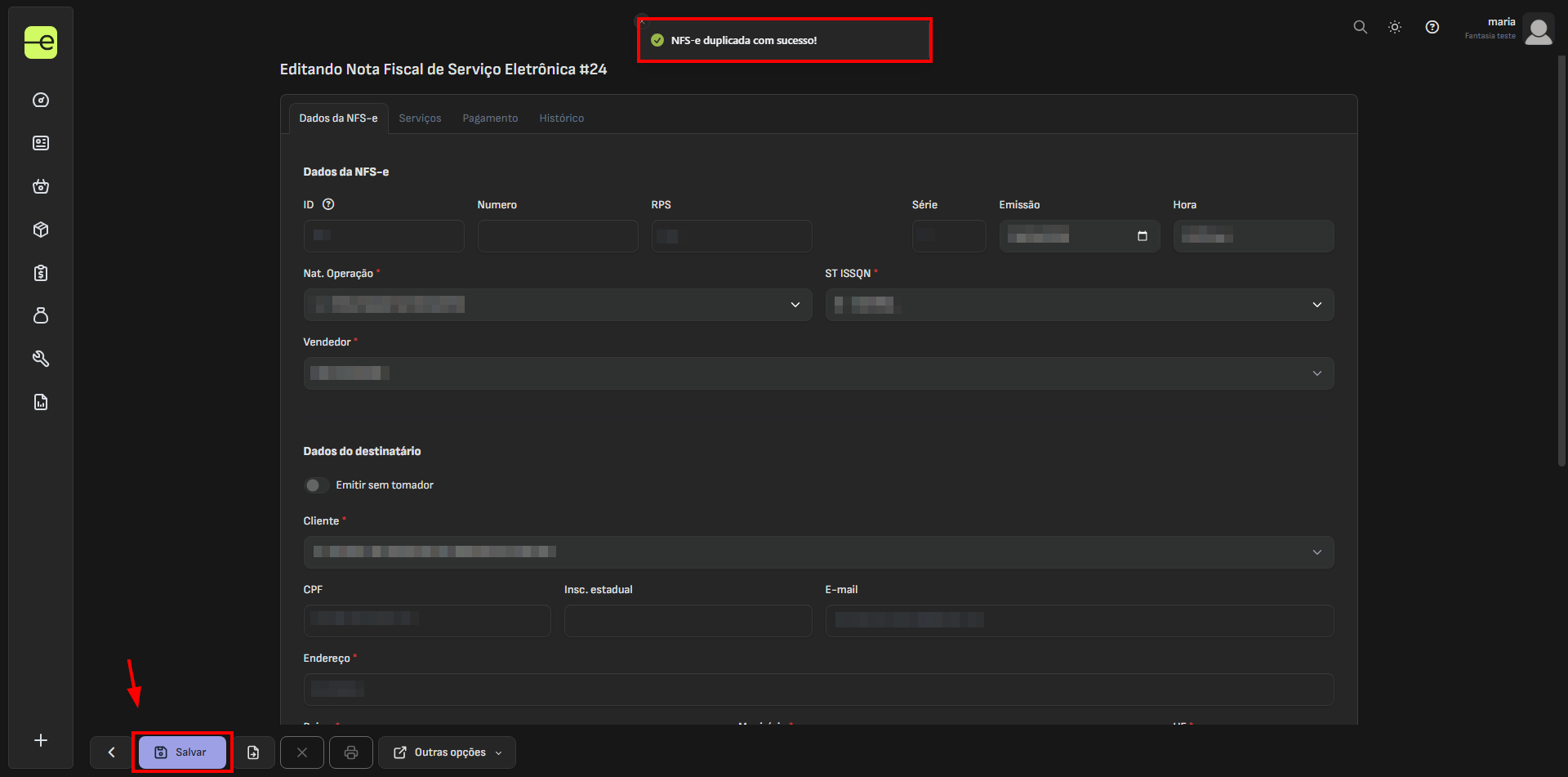The image size is (1568, 777).
Task: Open the wrench tools icon in the sidebar
Action: 41,359
